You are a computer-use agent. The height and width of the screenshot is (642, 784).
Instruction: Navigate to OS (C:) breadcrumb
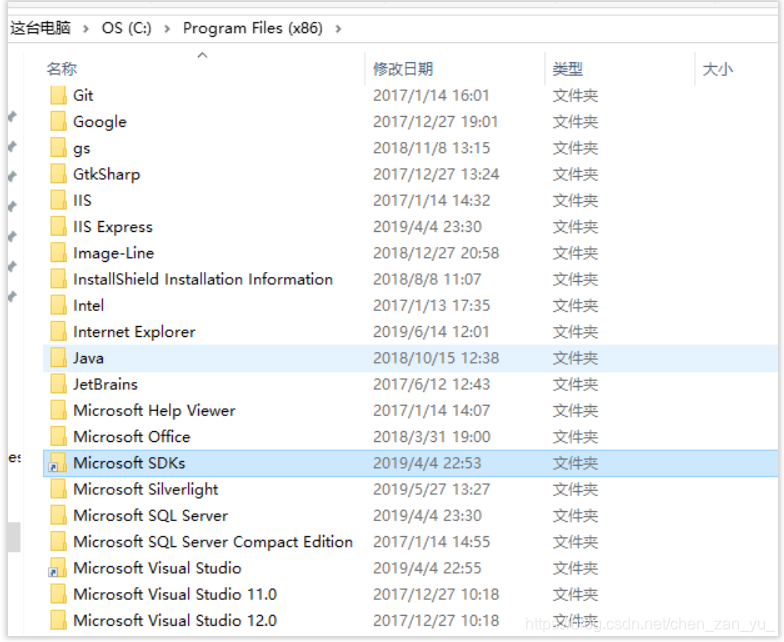point(126,28)
